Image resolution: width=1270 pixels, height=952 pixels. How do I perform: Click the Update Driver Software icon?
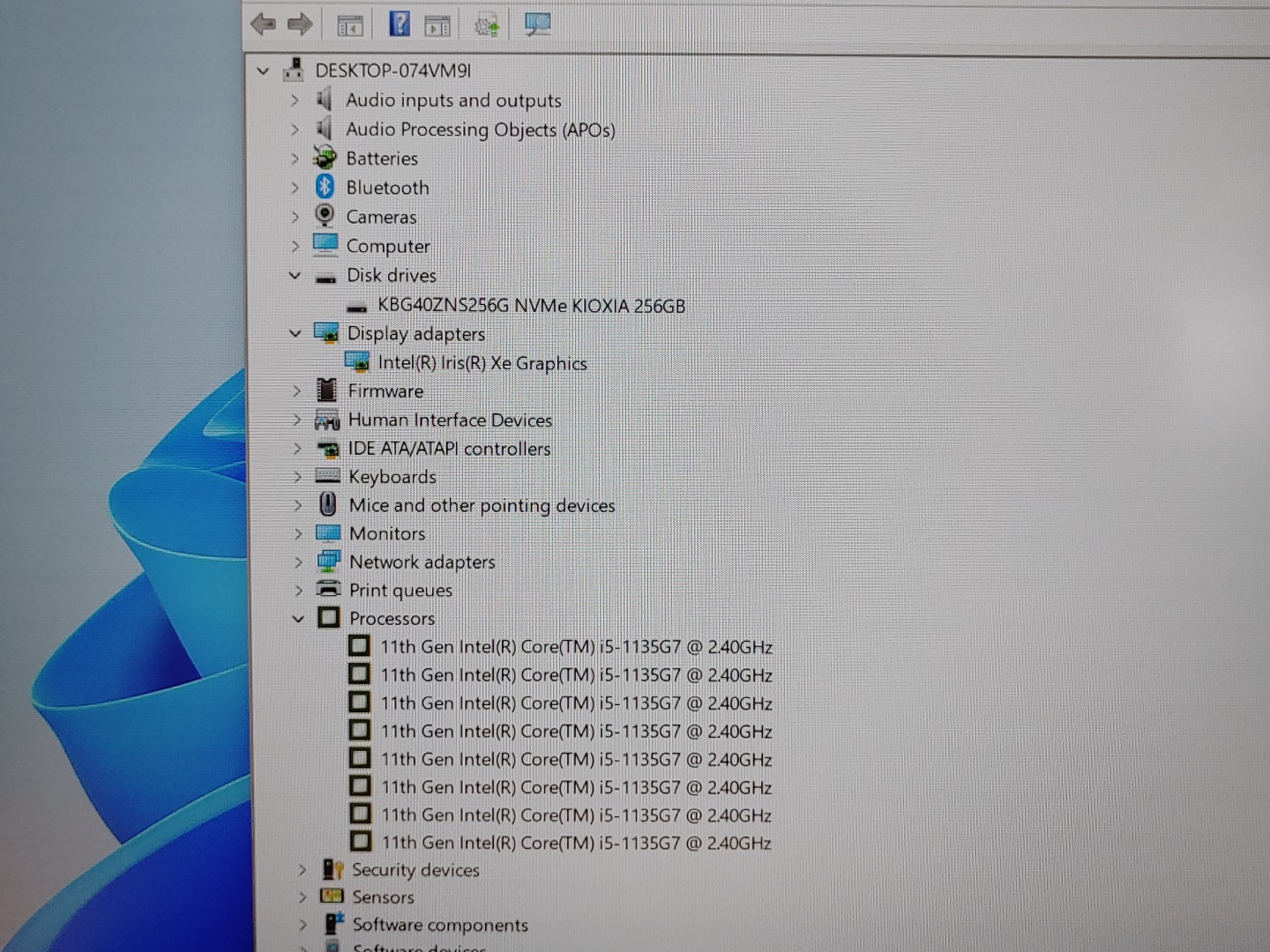coord(487,24)
